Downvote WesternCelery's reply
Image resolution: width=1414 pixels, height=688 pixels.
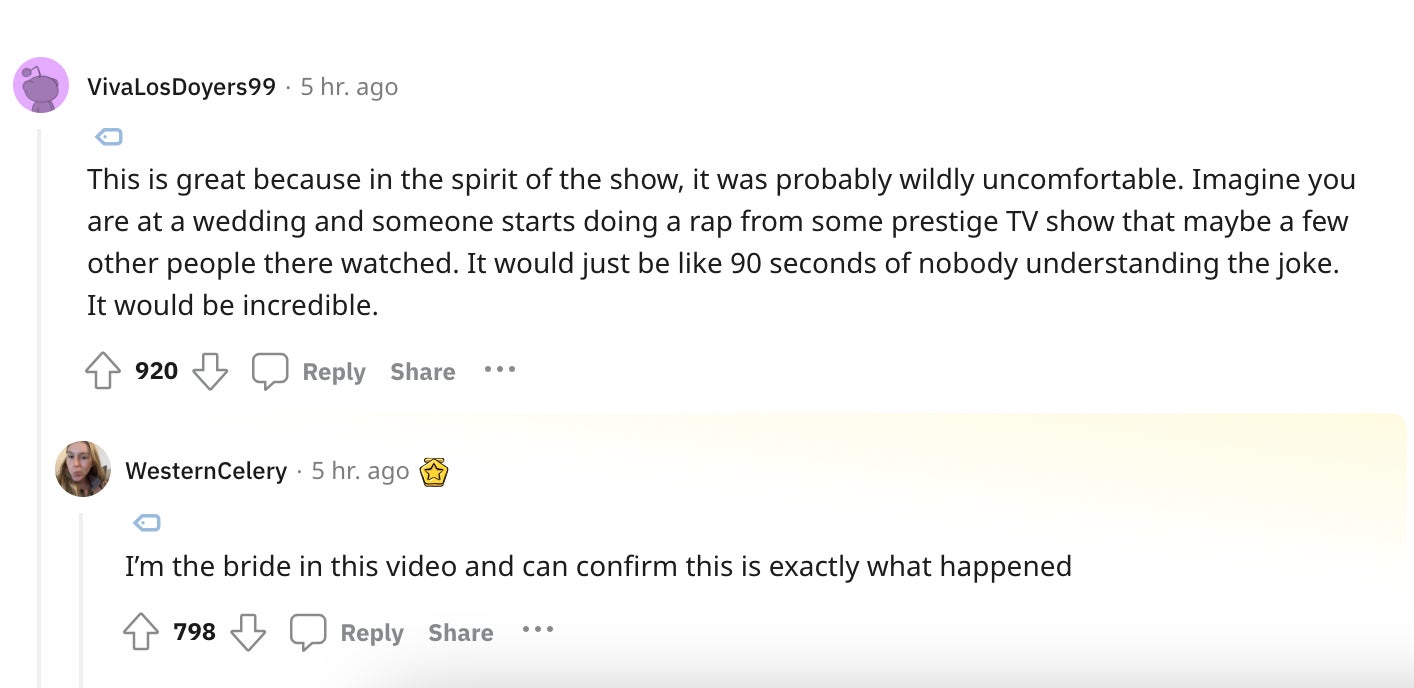coord(248,632)
